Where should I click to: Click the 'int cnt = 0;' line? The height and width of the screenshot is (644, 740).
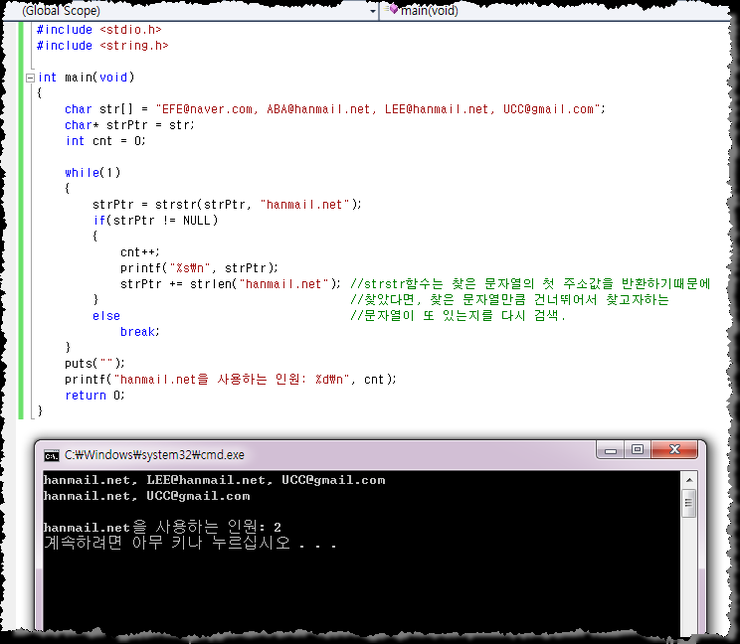point(105,141)
